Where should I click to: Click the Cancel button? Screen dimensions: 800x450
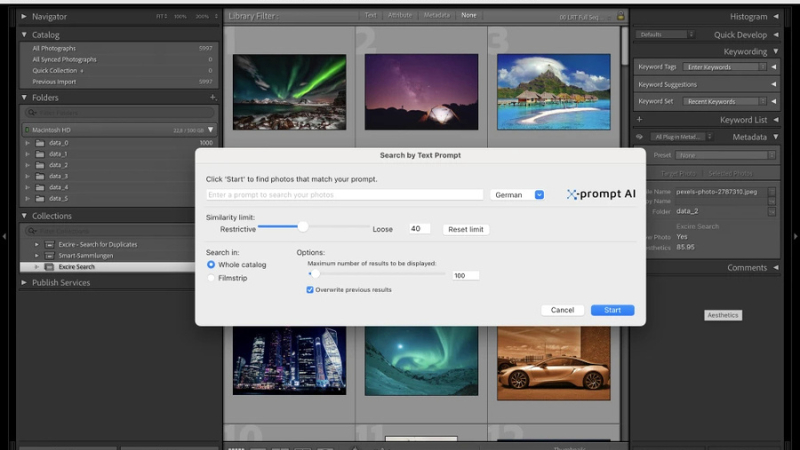click(562, 310)
